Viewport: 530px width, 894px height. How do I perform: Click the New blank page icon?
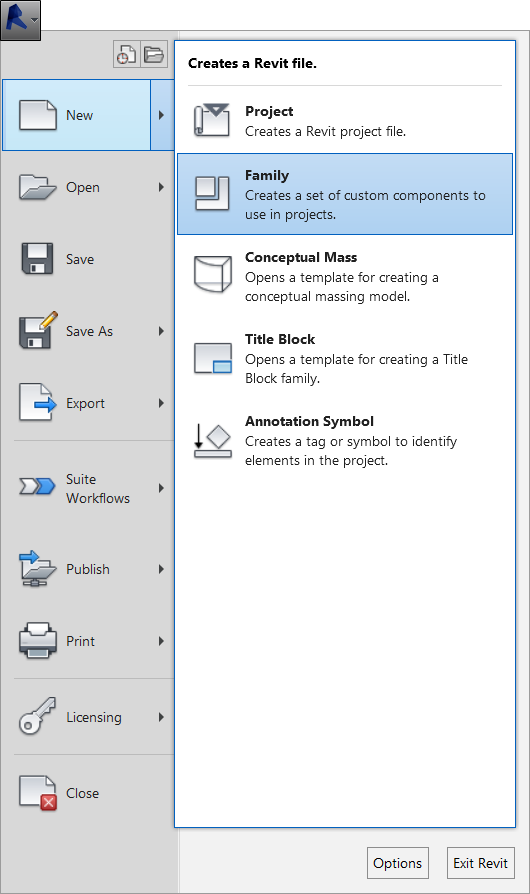pyautogui.click(x=38, y=115)
